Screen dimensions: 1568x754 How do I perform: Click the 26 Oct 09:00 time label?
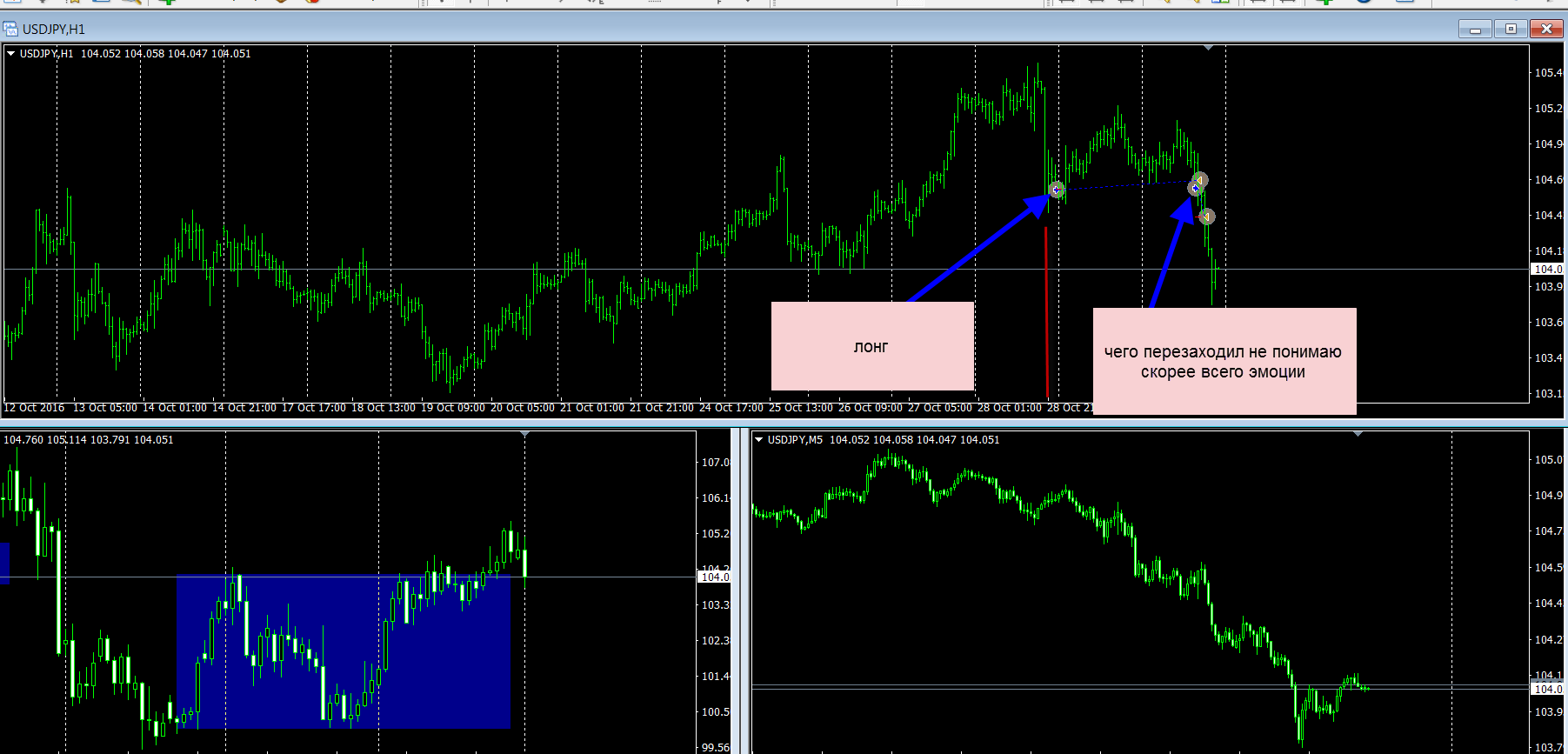point(871,407)
